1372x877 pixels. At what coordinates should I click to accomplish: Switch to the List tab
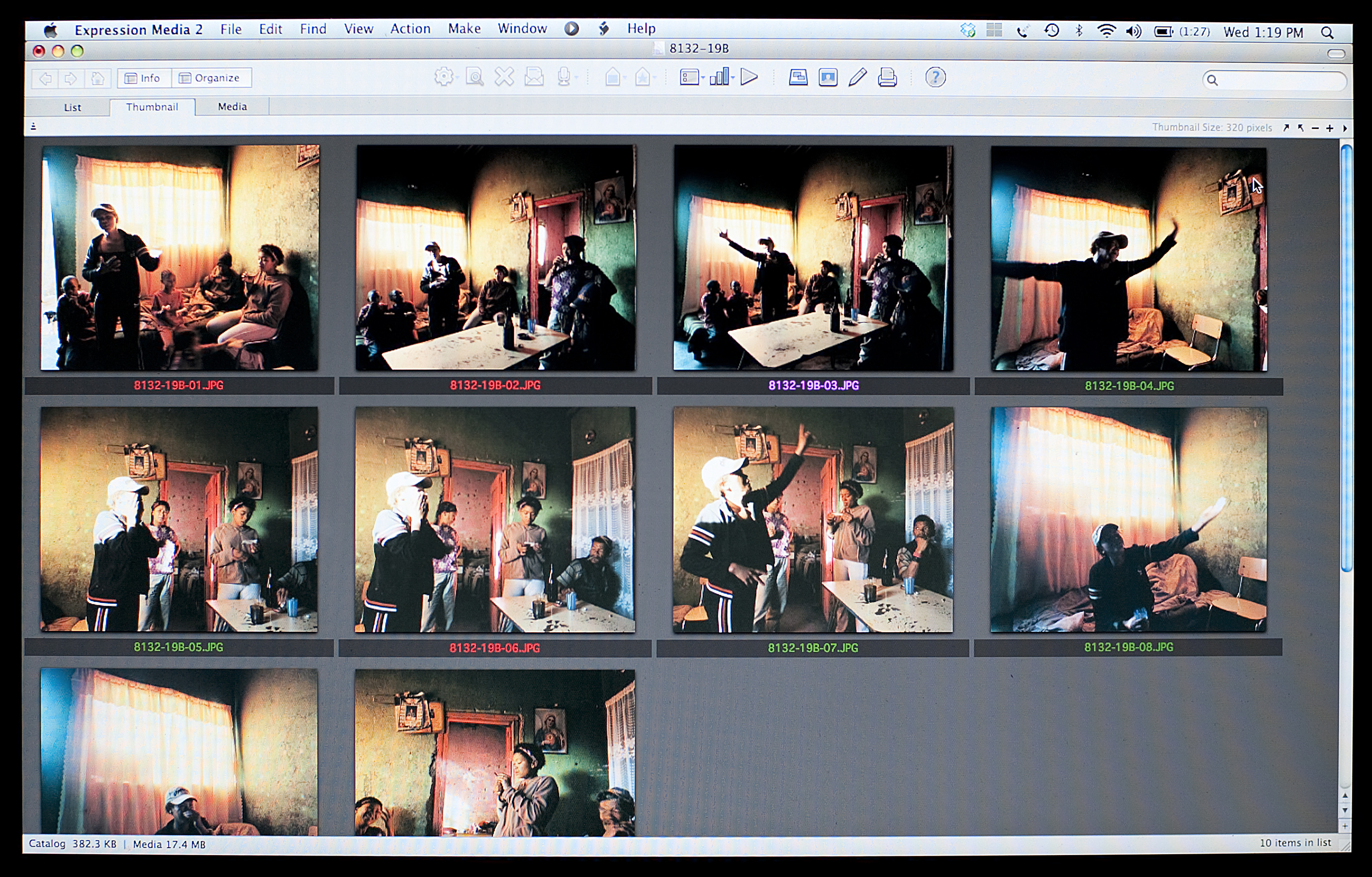[72, 107]
